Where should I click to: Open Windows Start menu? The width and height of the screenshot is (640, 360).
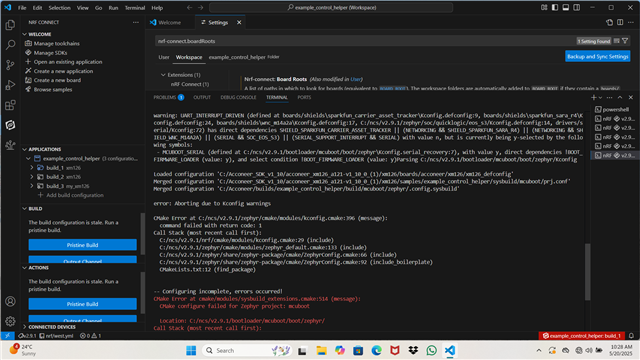(191, 351)
